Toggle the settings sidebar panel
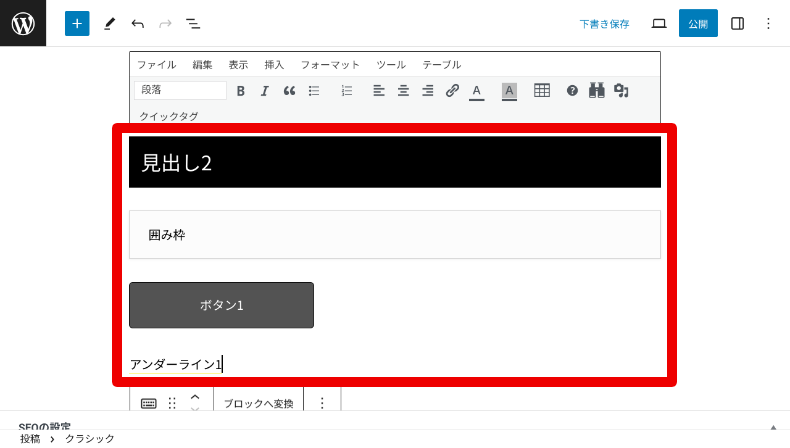Image resolution: width=790 pixels, height=448 pixels. coord(738,24)
